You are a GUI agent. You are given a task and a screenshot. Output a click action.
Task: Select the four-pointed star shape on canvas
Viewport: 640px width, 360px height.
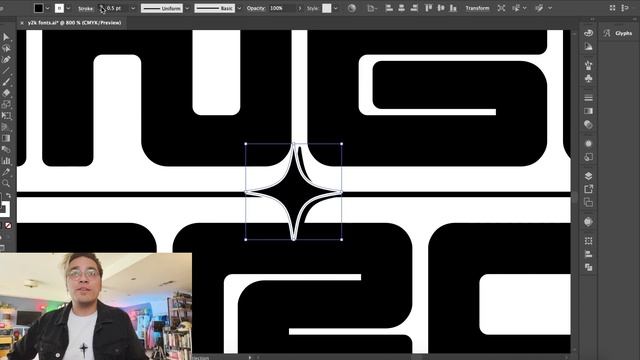293,192
